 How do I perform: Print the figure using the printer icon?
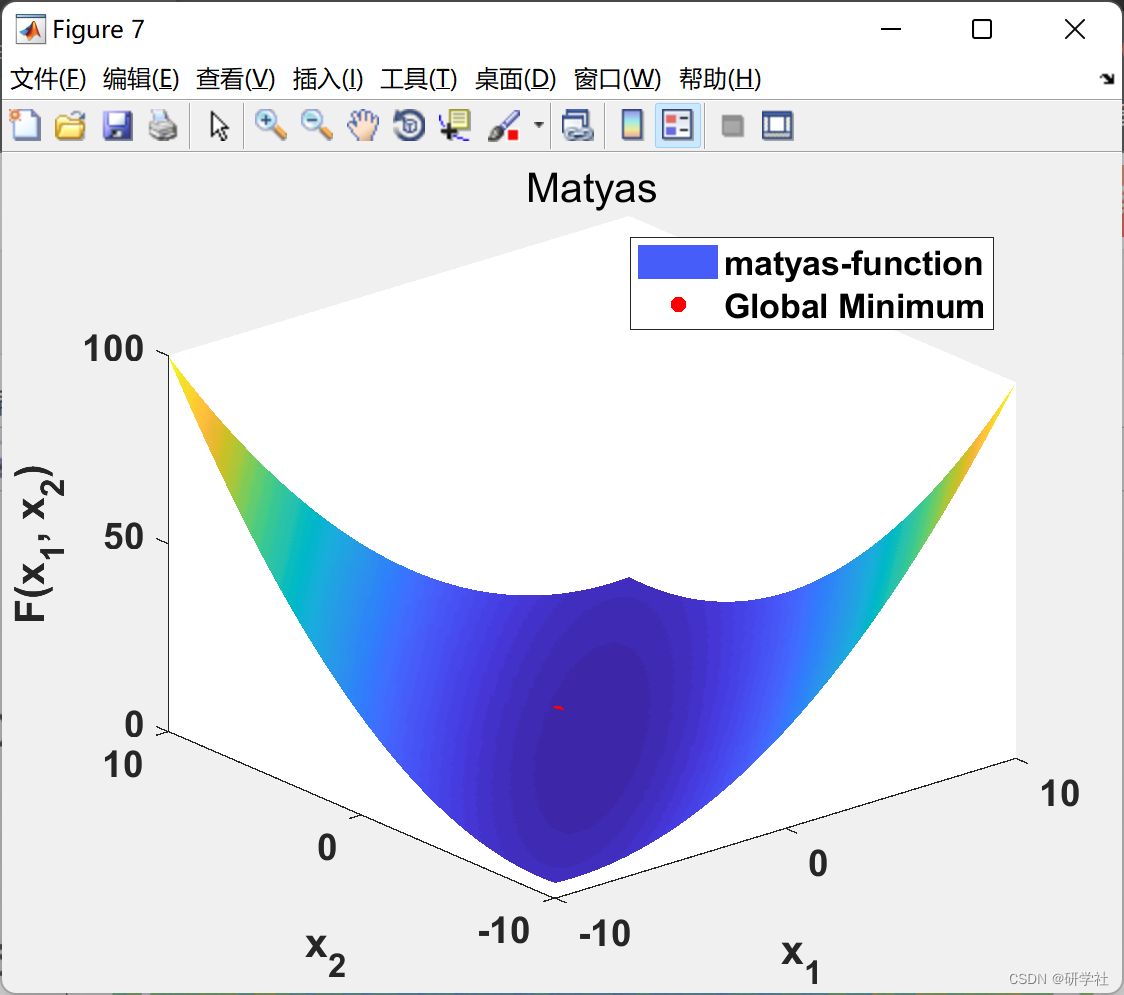[163, 125]
